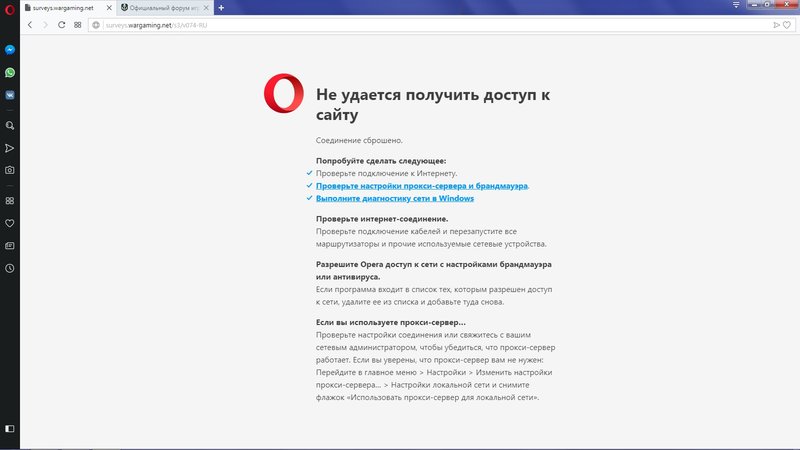Open the Opera main menu
Screen dimensions: 800x450
[9, 8]
